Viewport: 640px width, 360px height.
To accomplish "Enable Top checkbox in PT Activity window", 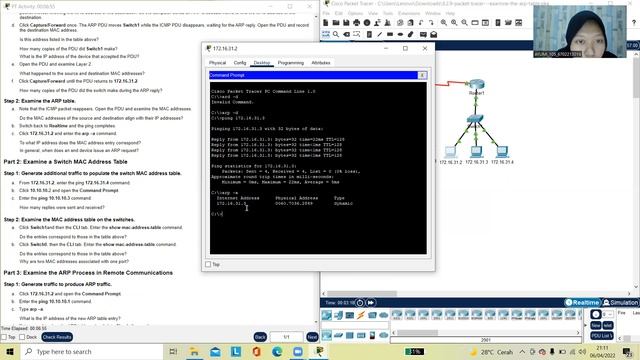I will (4, 337).
